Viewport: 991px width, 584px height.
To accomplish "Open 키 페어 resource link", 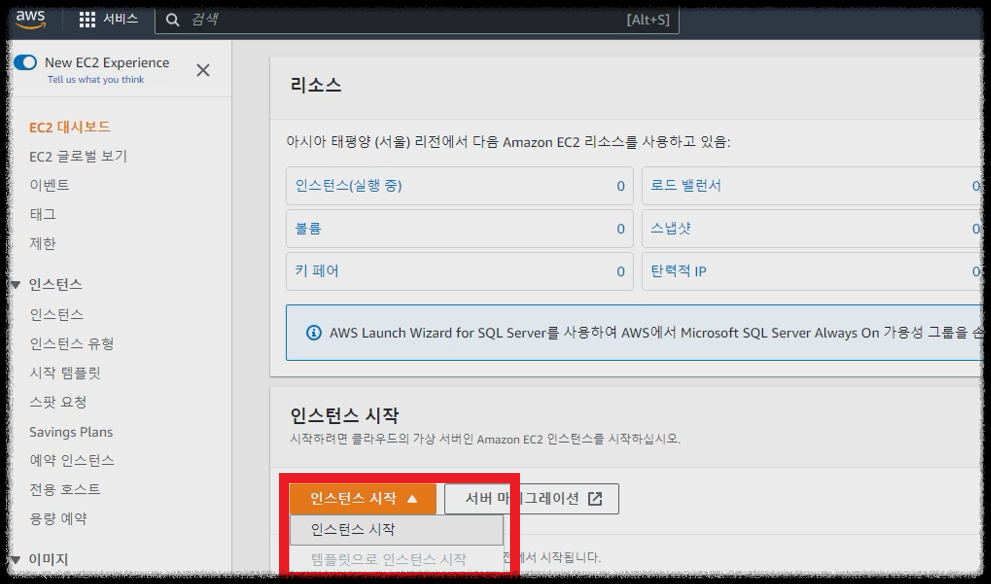I will 317,271.
